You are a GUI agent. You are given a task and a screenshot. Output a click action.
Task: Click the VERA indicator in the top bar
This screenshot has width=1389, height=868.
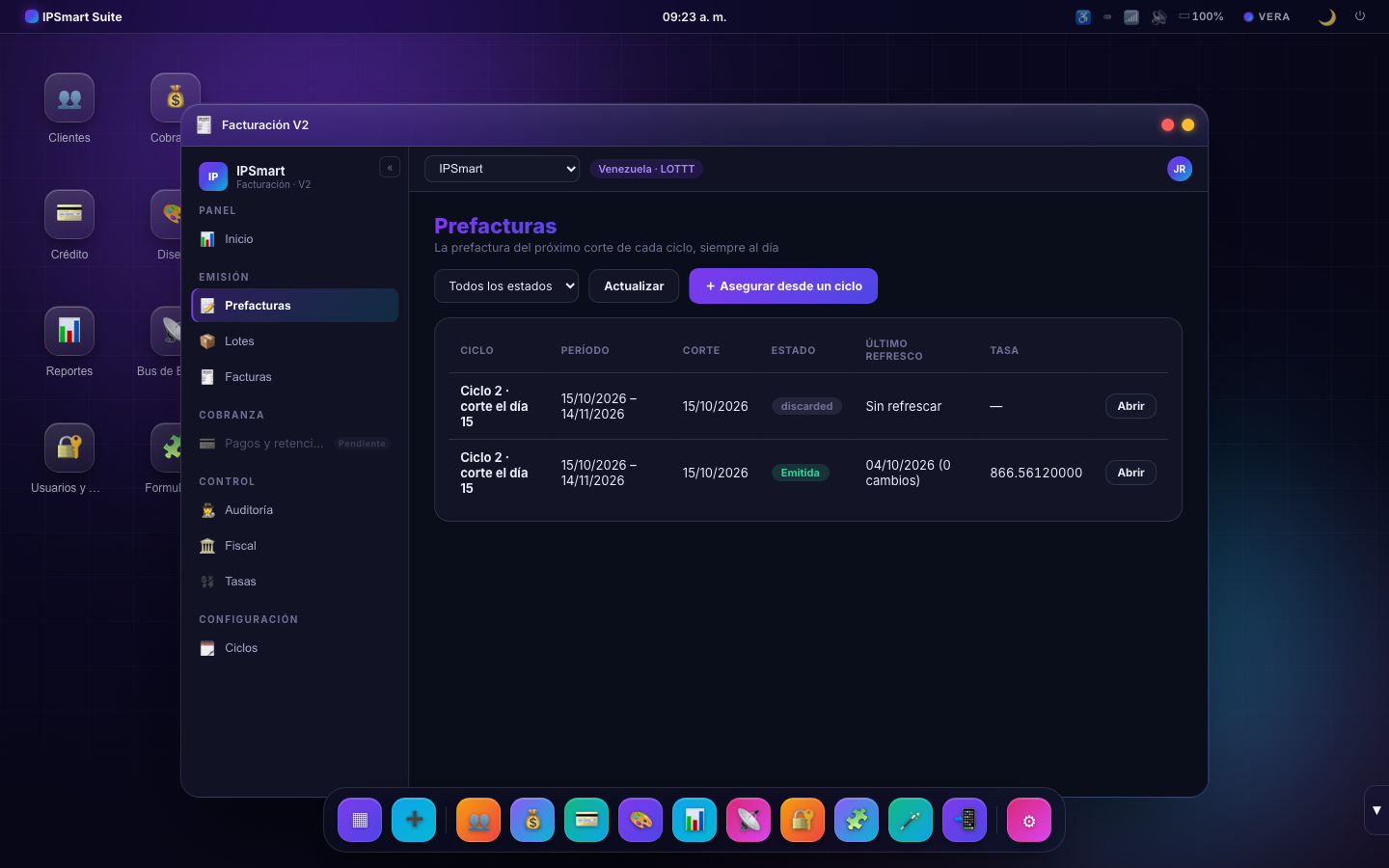click(x=1266, y=16)
